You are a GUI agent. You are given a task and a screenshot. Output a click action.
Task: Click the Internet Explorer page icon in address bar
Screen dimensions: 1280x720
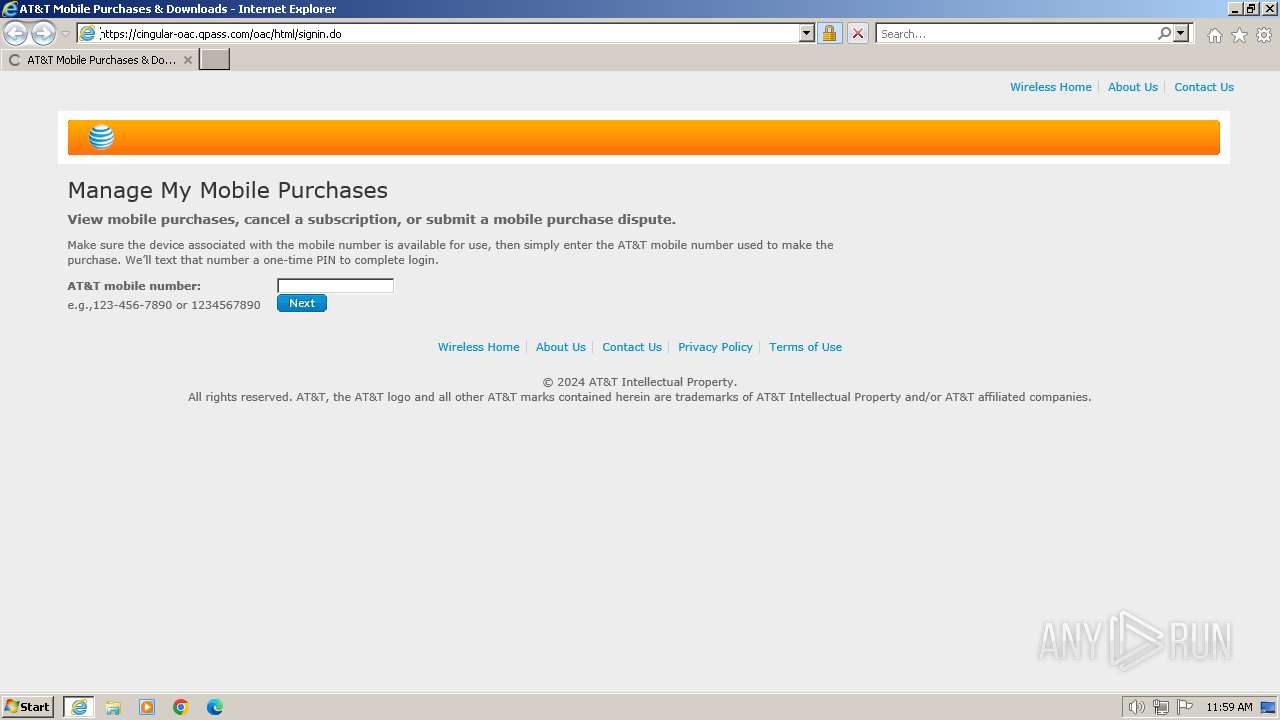coord(88,33)
